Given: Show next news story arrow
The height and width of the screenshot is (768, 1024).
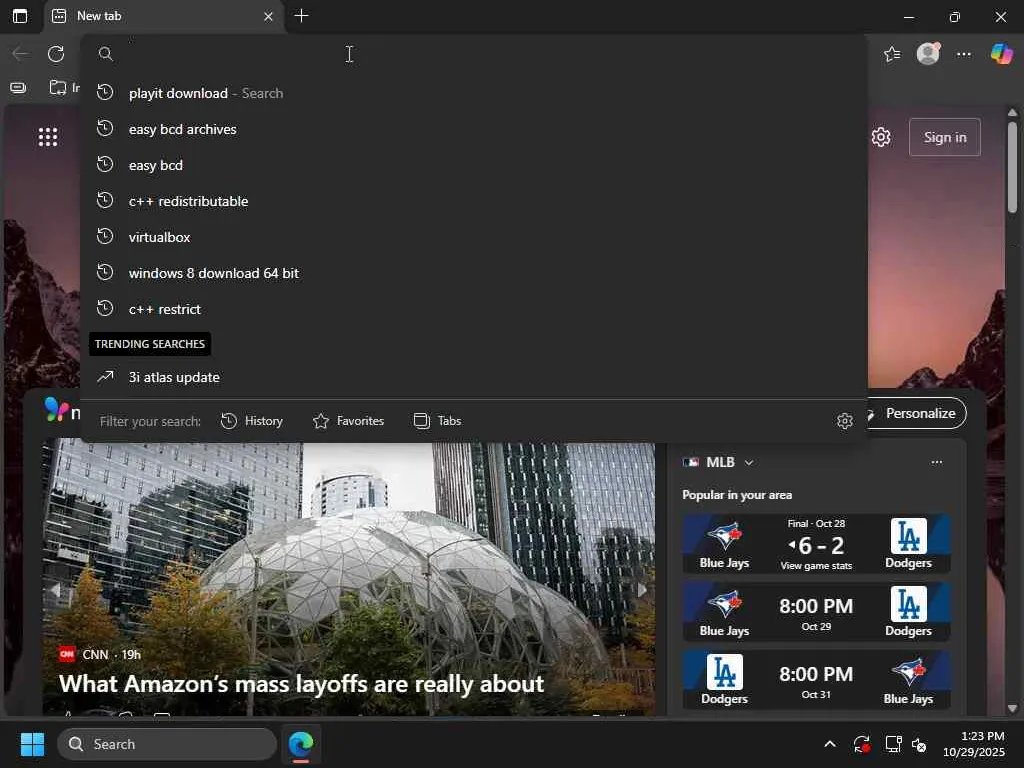Looking at the screenshot, I should coord(642,590).
